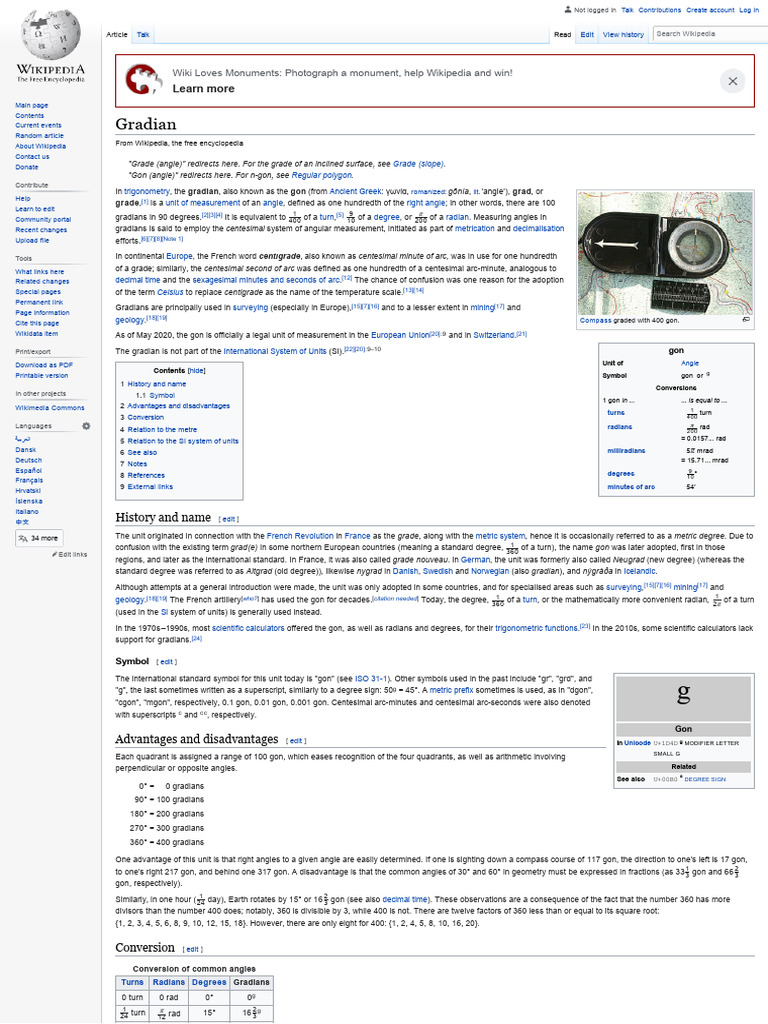
Task: Click Edit links under languages
Action: click(x=71, y=554)
